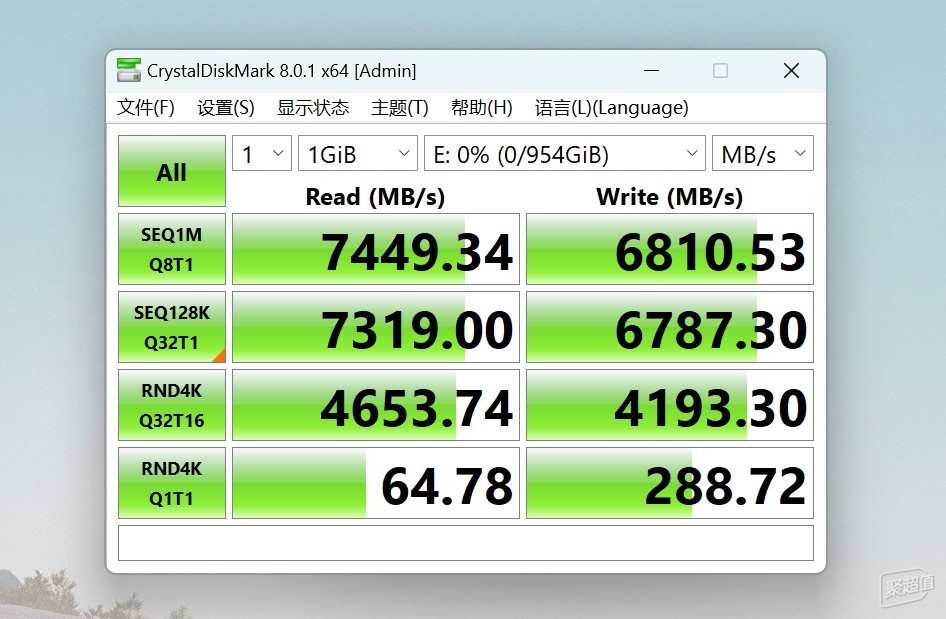
Task: Start the RND4K Q1T1 test
Action: coord(172,483)
